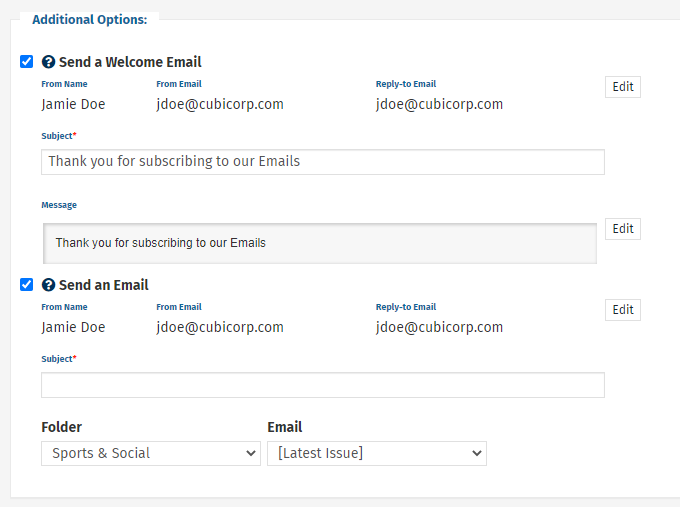Edit sender details in Send an Email section
This screenshot has height=507, width=680.
pyautogui.click(x=623, y=310)
